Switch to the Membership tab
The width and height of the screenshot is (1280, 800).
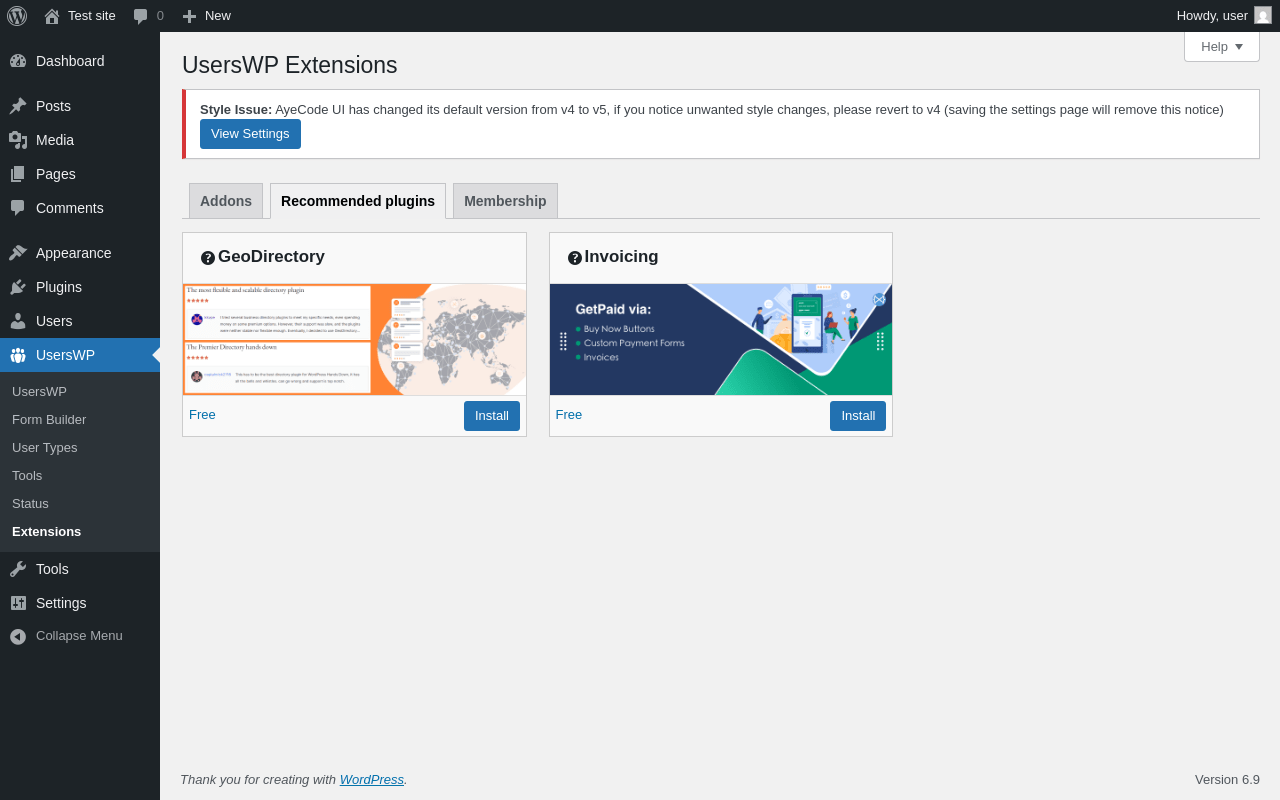(x=505, y=201)
